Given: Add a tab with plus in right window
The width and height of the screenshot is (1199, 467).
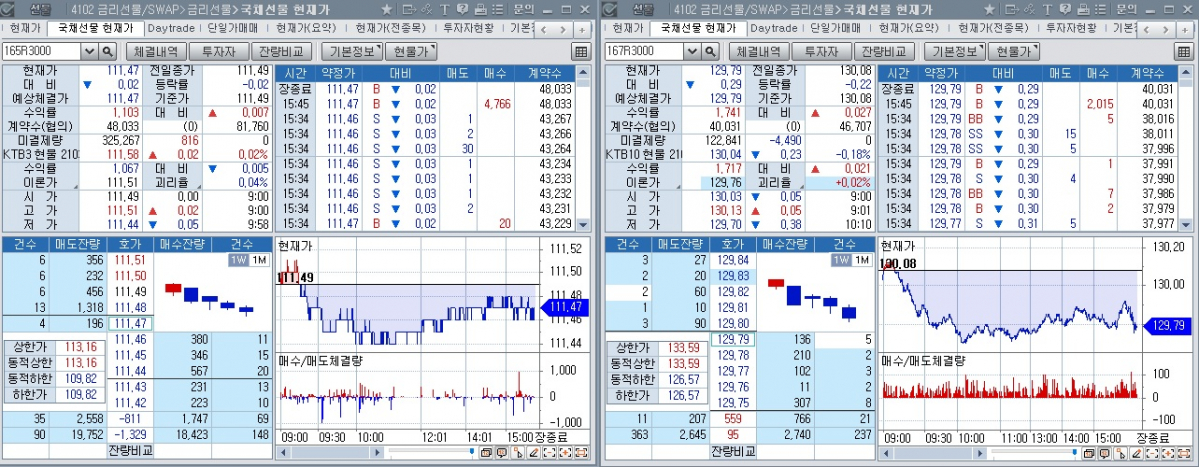Looking at the screenshot, I should click(1184, 30).
